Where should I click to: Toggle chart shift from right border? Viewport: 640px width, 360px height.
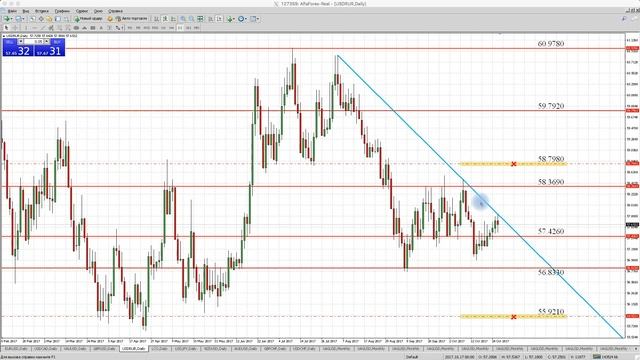(220, 19)
